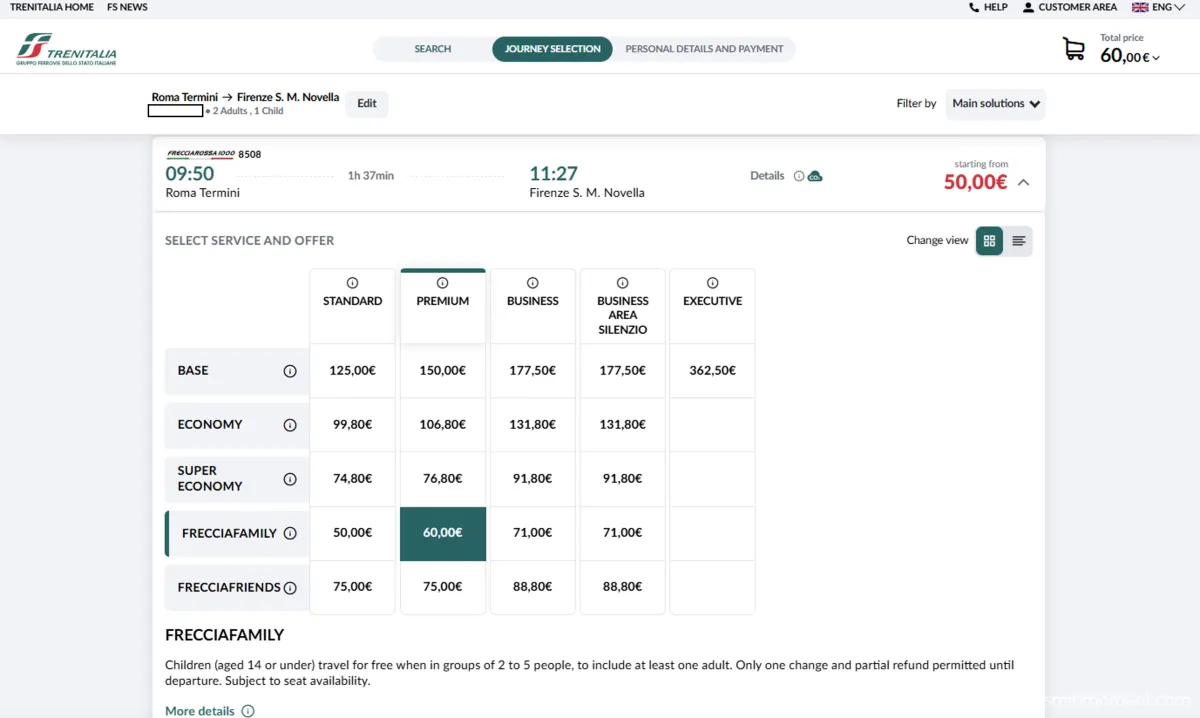Click the green CO2 cloud icon
Image resolution: width=1200 pixels, height=718 pixels.
(x=815, y=176)
